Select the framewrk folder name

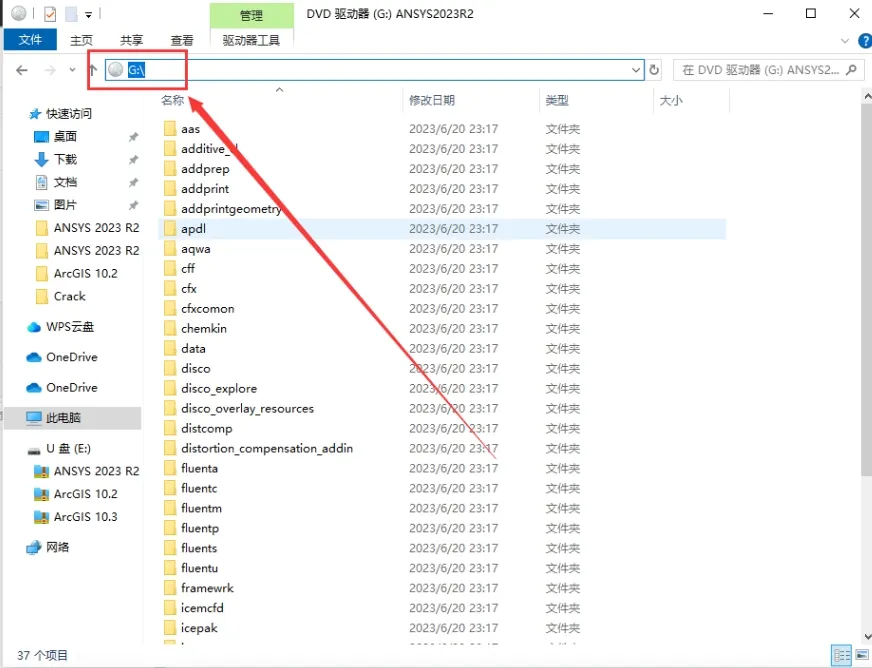pyautogui.click(x=207, y=588)
